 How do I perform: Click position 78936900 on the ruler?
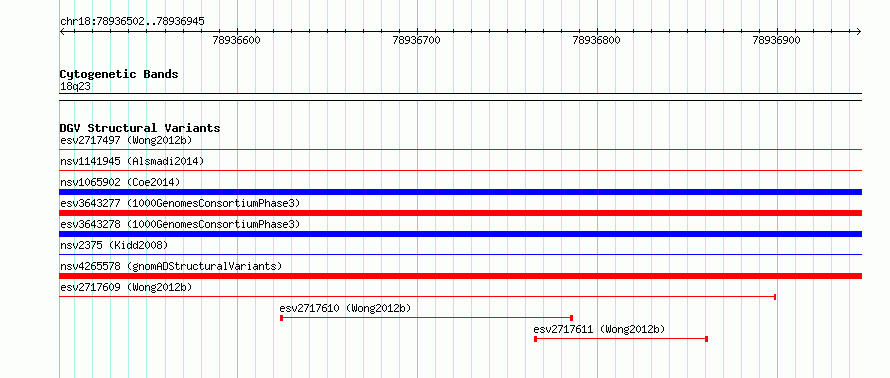coord(776,40)
